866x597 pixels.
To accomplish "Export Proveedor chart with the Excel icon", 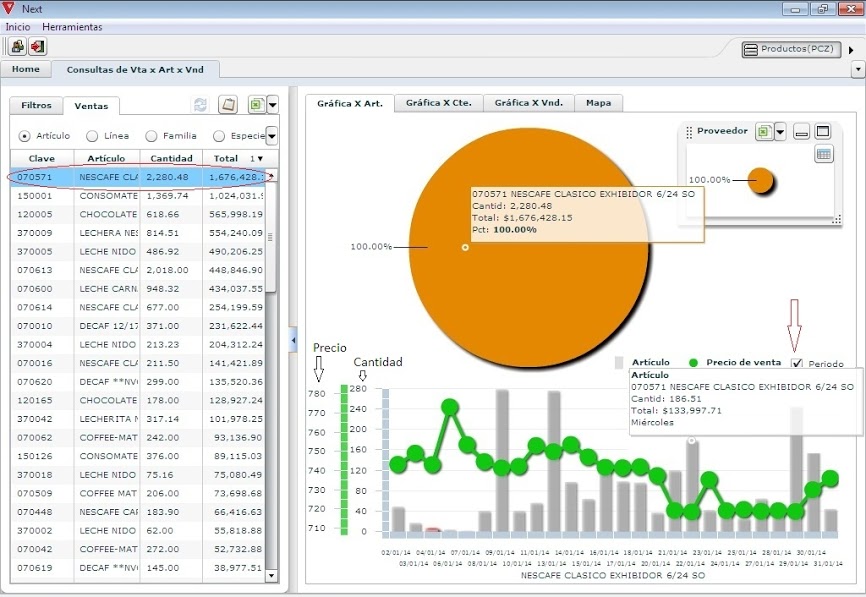I will 763,131.
